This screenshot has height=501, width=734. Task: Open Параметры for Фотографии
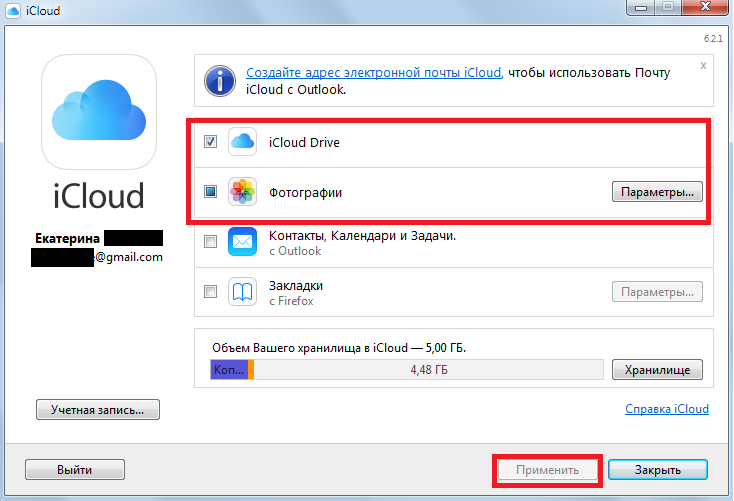coord(657,192)
